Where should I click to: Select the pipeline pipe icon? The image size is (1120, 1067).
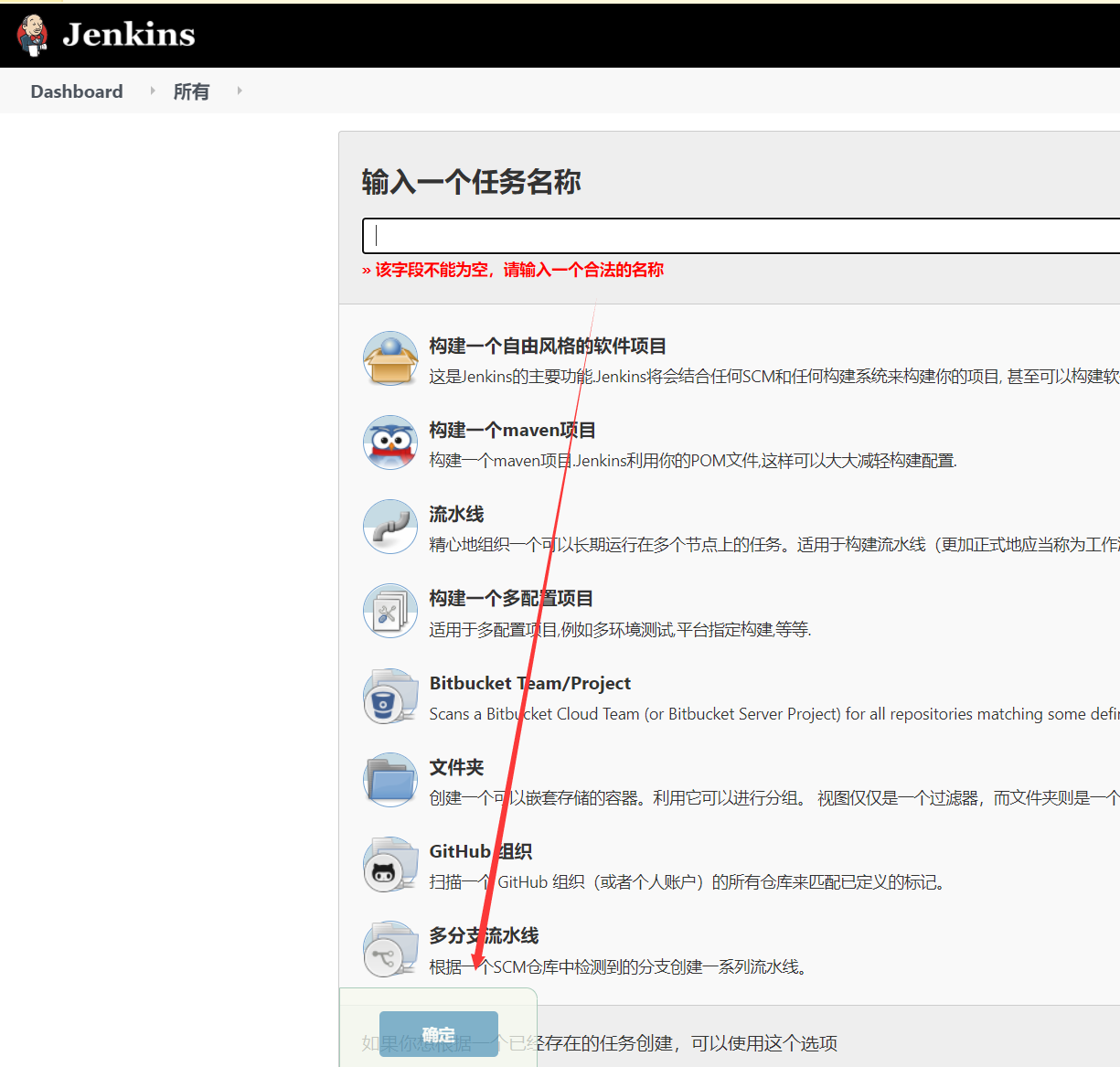390,527
